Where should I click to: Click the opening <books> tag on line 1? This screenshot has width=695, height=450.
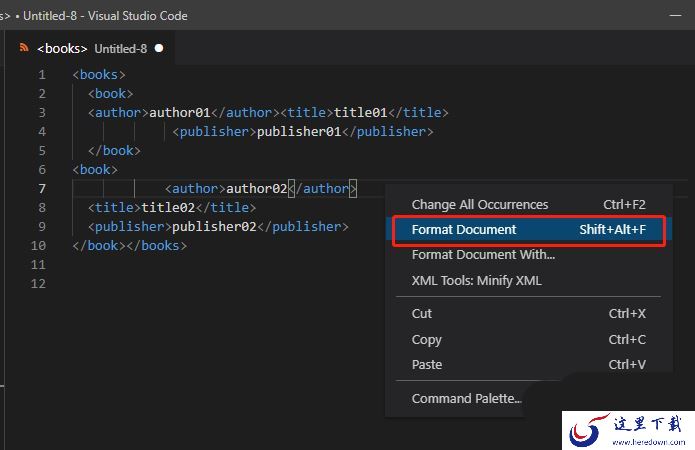click(x=99, y=74)
